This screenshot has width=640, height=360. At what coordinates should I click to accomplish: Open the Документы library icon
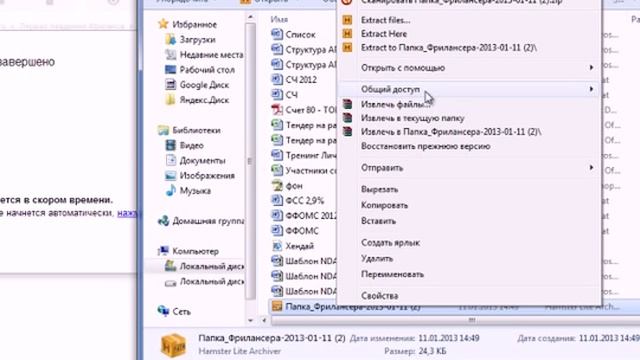click(170, 160)
